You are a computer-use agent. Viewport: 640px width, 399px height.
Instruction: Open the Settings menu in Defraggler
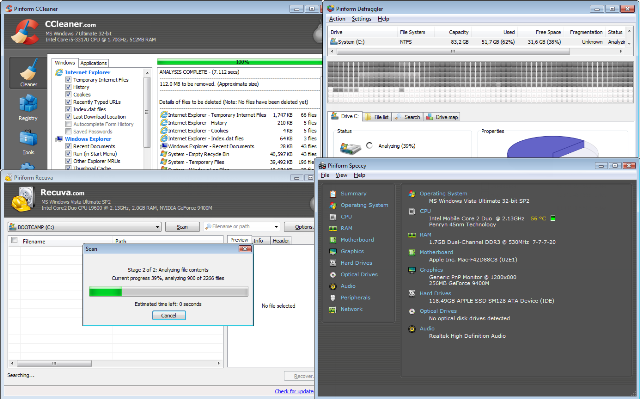coord(361,19)
